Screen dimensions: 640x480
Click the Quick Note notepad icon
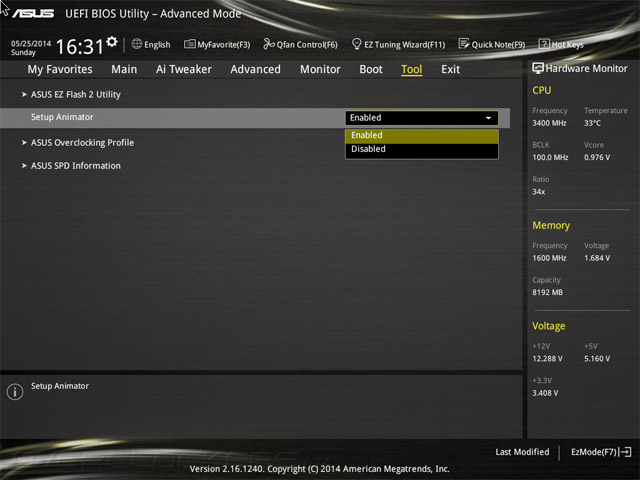coord(464,44)
